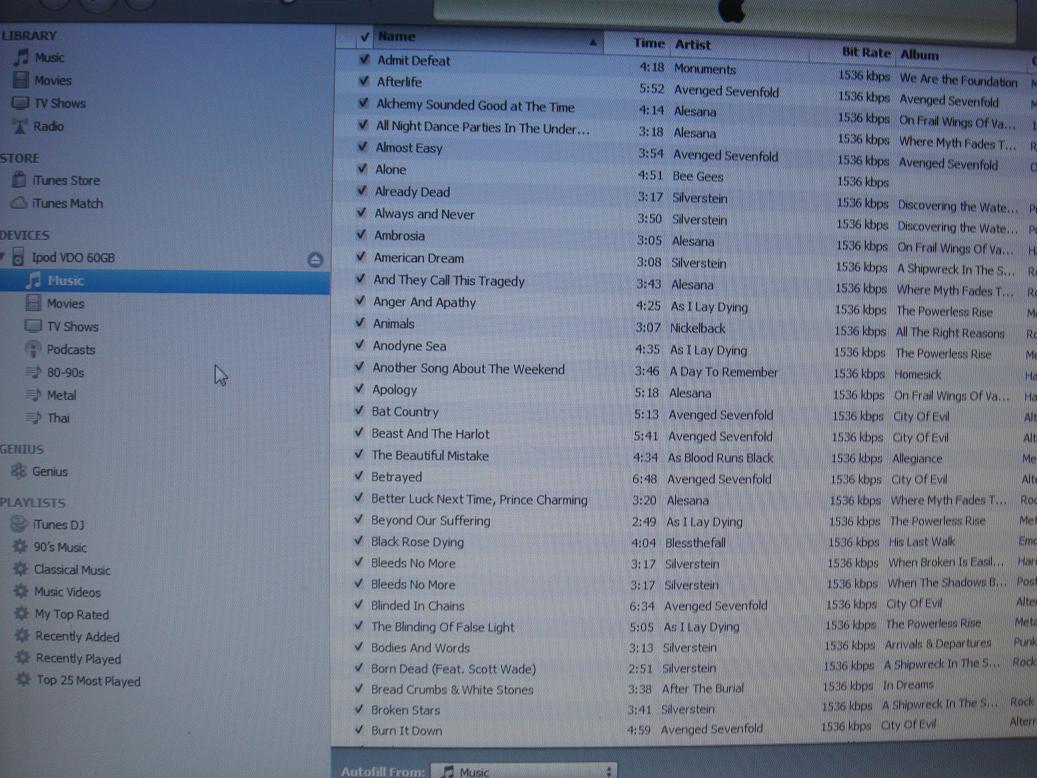Screen dimensions: 1037x778
Task: Open the Autofill From Music dropdown
Action: pos(524,771)
